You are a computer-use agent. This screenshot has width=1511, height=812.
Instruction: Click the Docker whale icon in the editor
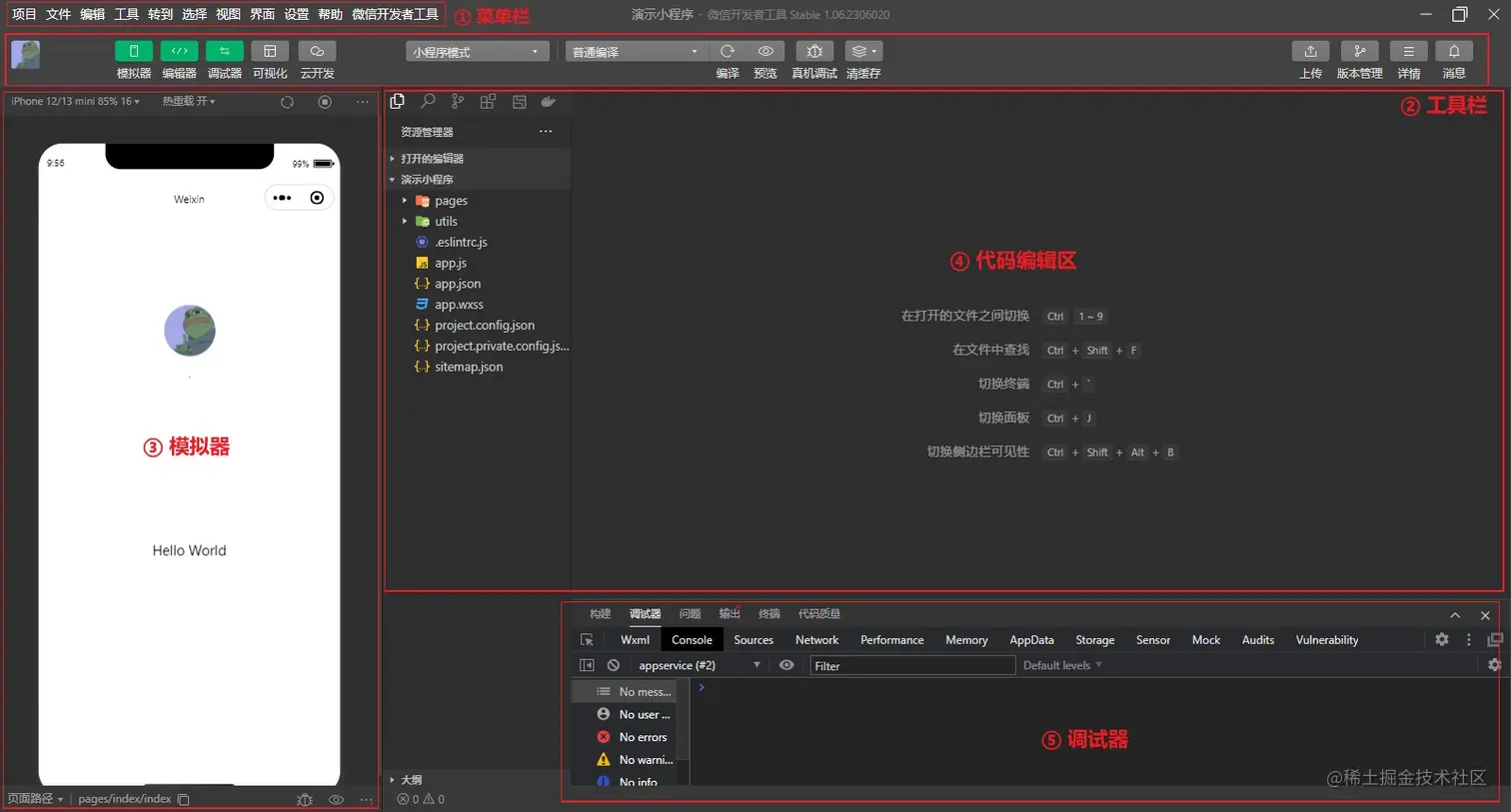tap(548, 101)
